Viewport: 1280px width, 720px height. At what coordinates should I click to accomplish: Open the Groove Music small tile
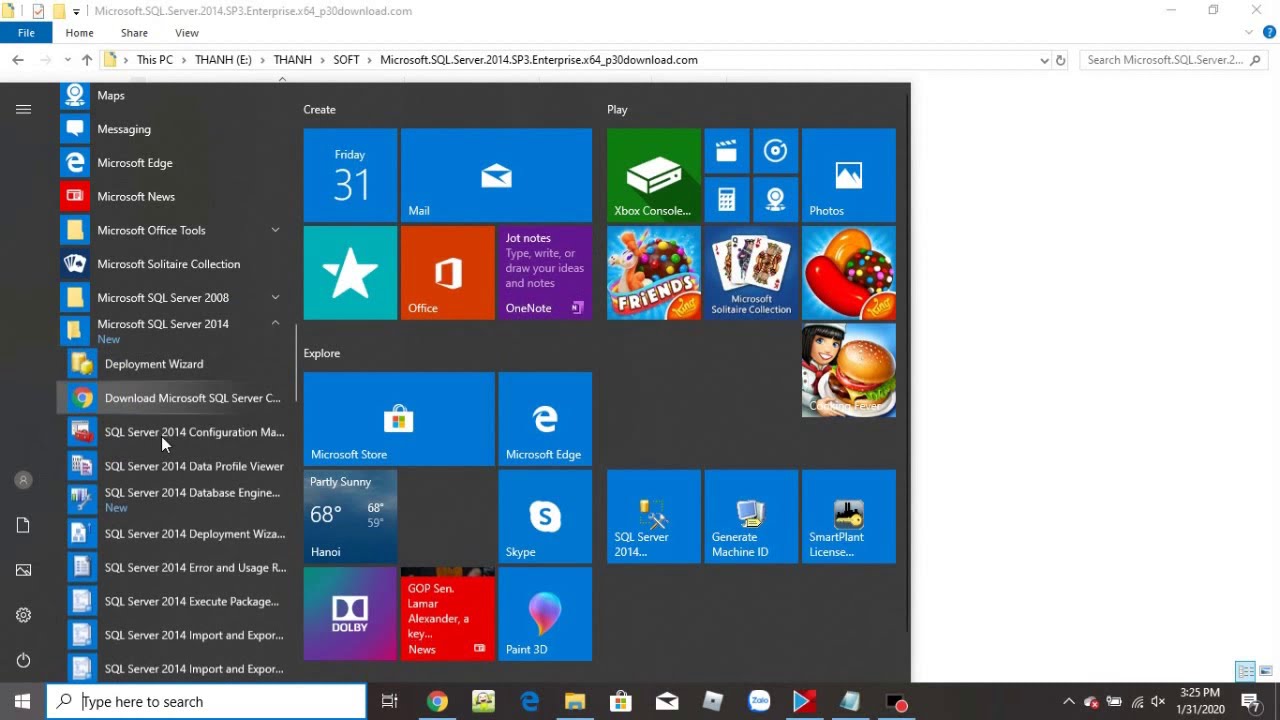click(x=775, y=151)
